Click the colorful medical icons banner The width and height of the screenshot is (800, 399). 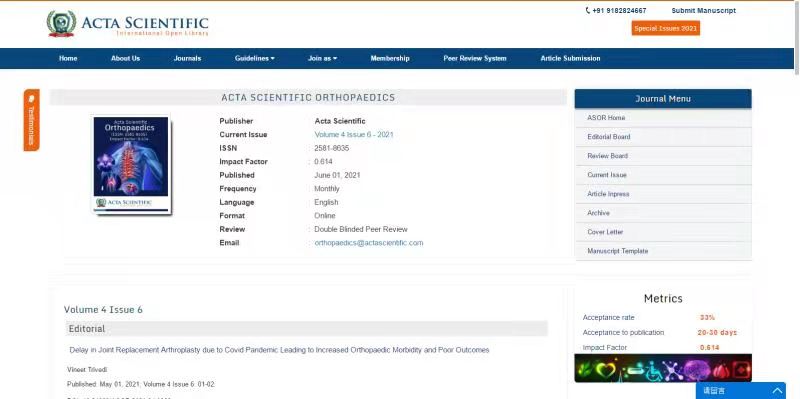663,368
